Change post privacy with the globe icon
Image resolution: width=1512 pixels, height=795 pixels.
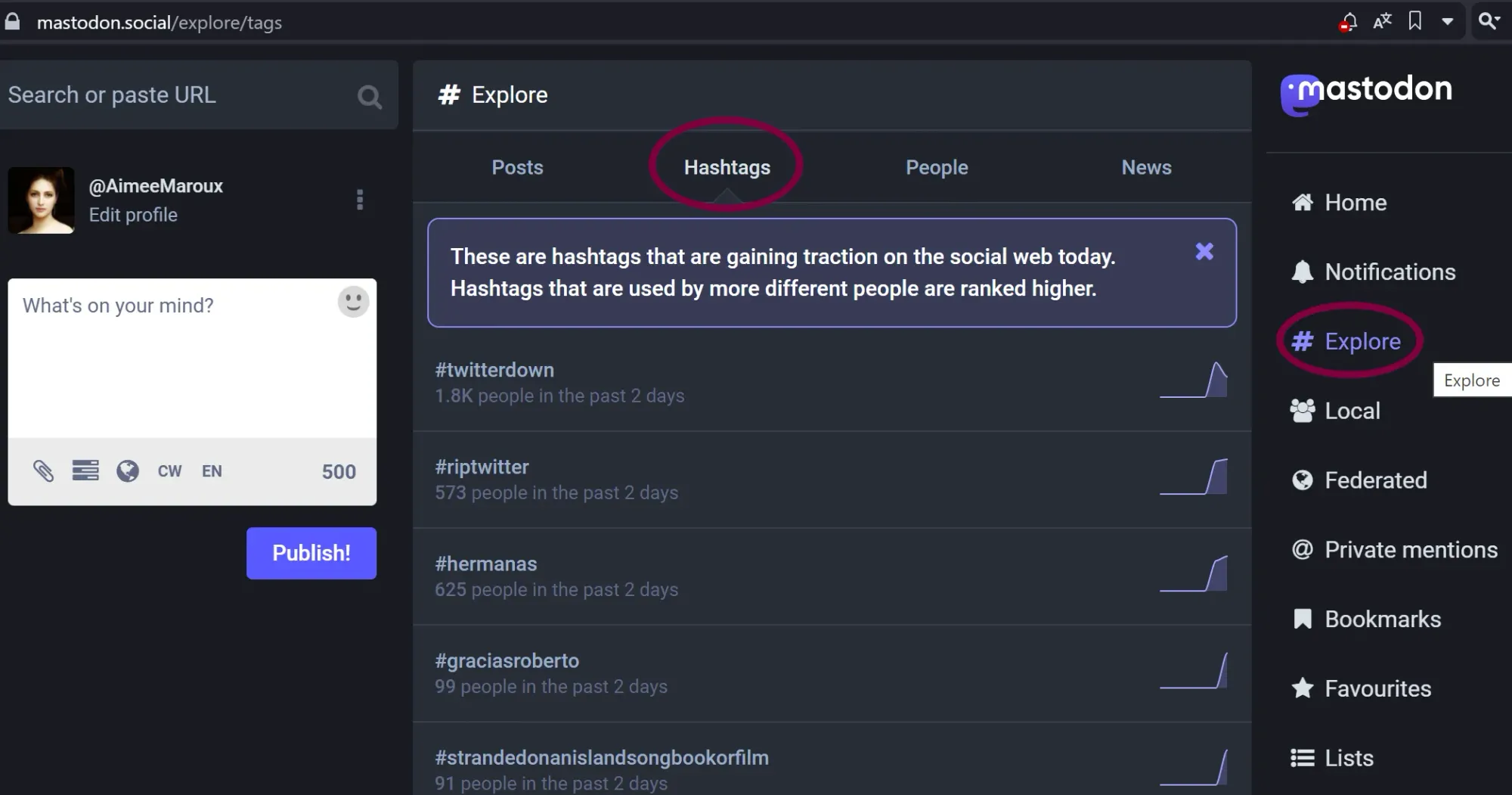point(128,471)
